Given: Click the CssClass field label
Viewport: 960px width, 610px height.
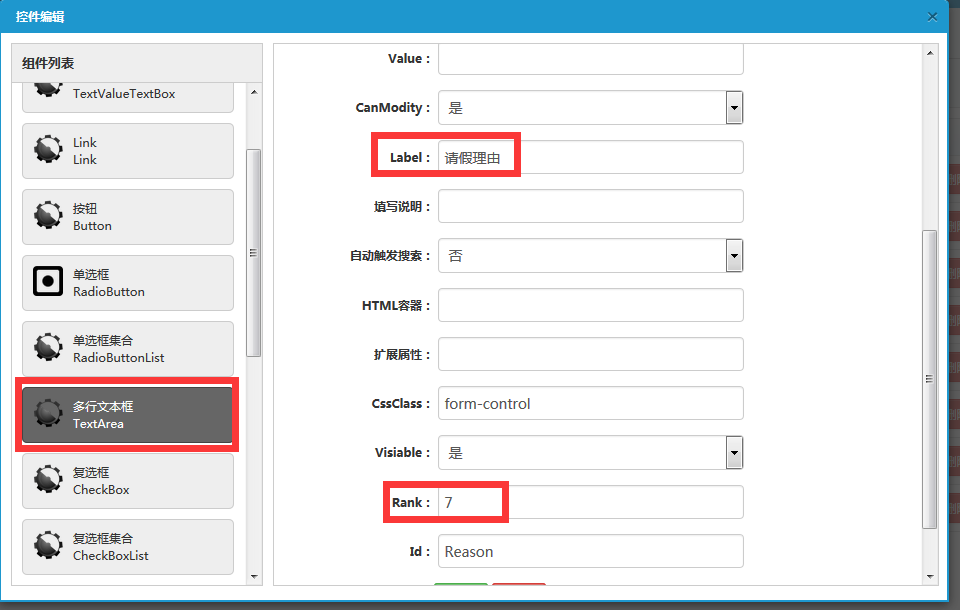Looking at the screenshot, I should click(400, 404).
